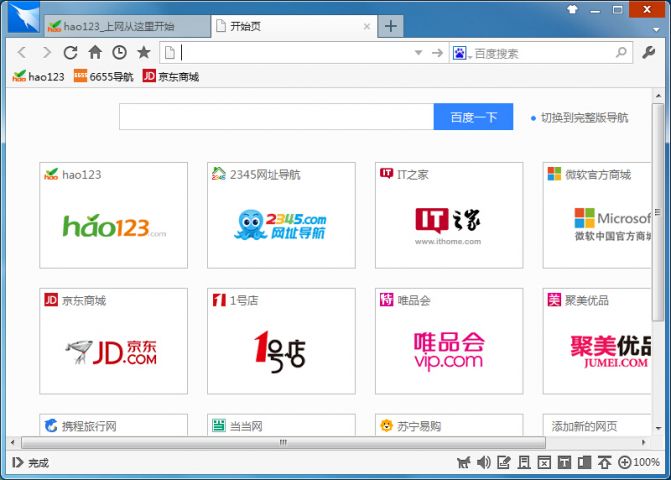Open the Baidu search engine selector
Viewport: 671px width, 480px height.
point(461,52)
